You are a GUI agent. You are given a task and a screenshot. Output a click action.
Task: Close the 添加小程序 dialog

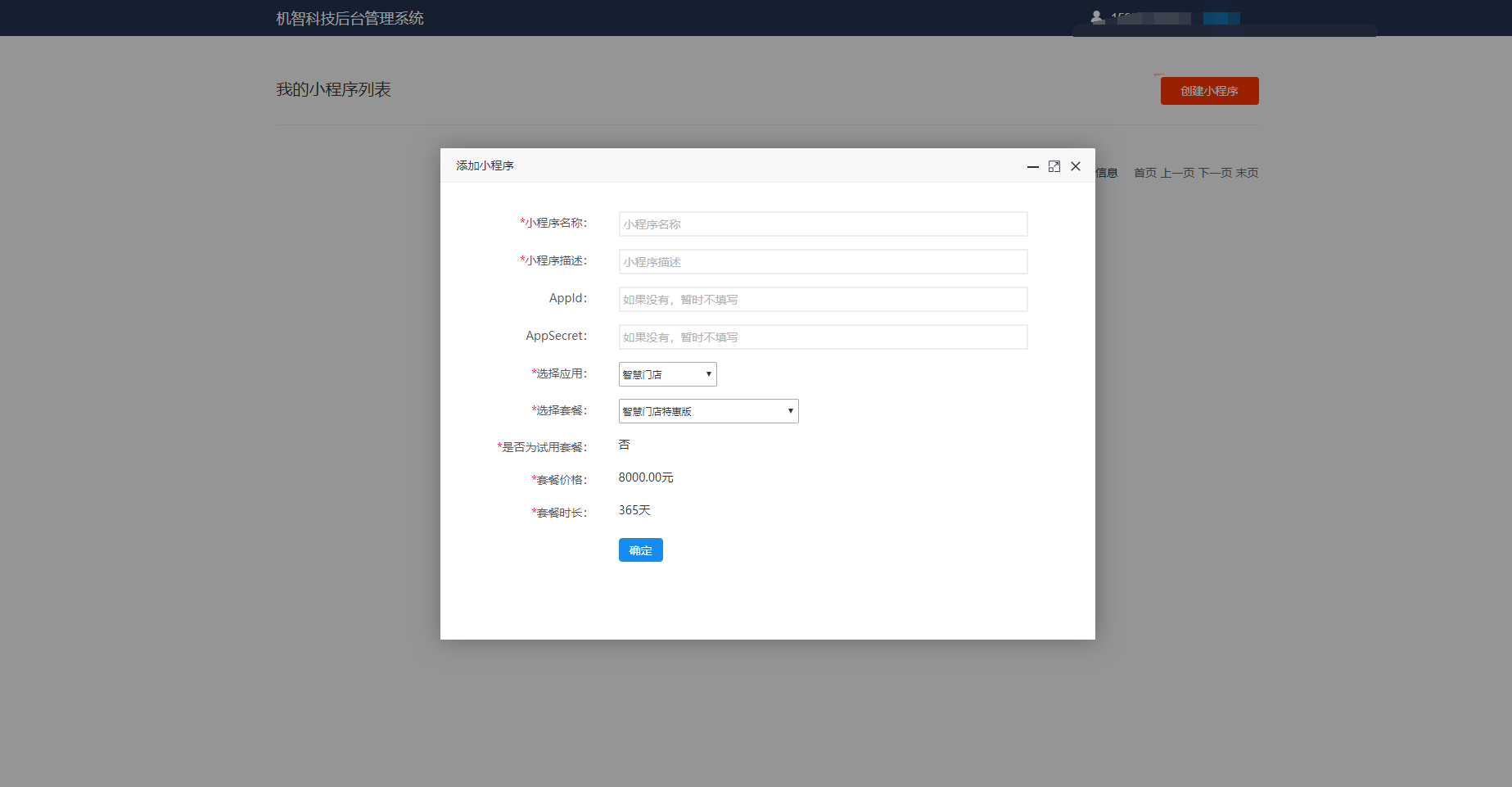pos(1076,166)
